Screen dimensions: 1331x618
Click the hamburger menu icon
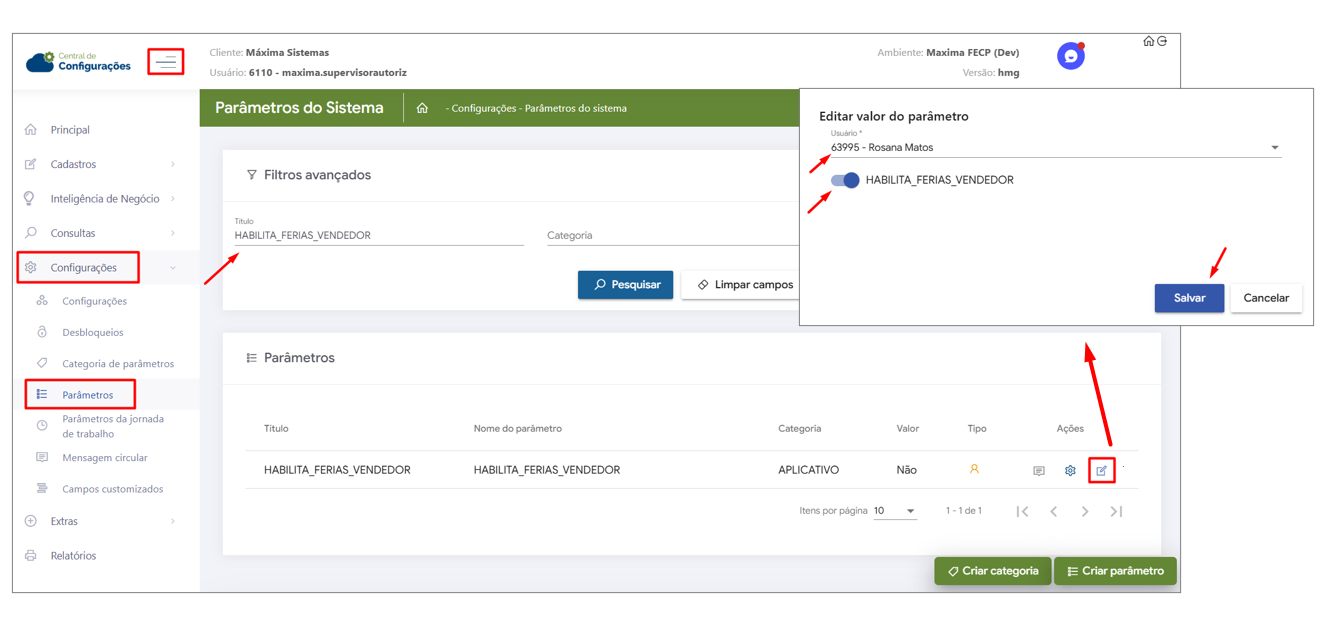(x=166, y=62)
